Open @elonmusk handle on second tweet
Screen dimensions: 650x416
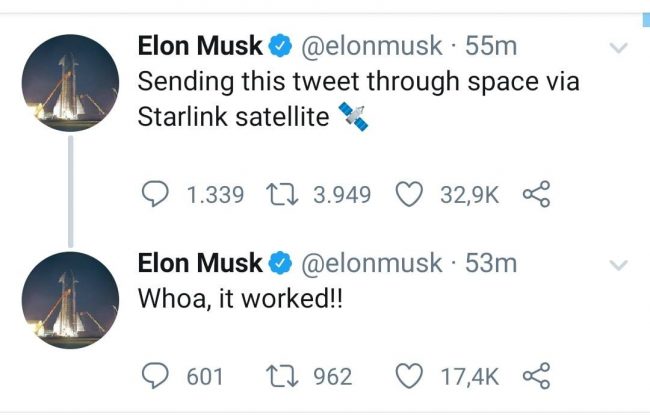[x=370, y=264]
